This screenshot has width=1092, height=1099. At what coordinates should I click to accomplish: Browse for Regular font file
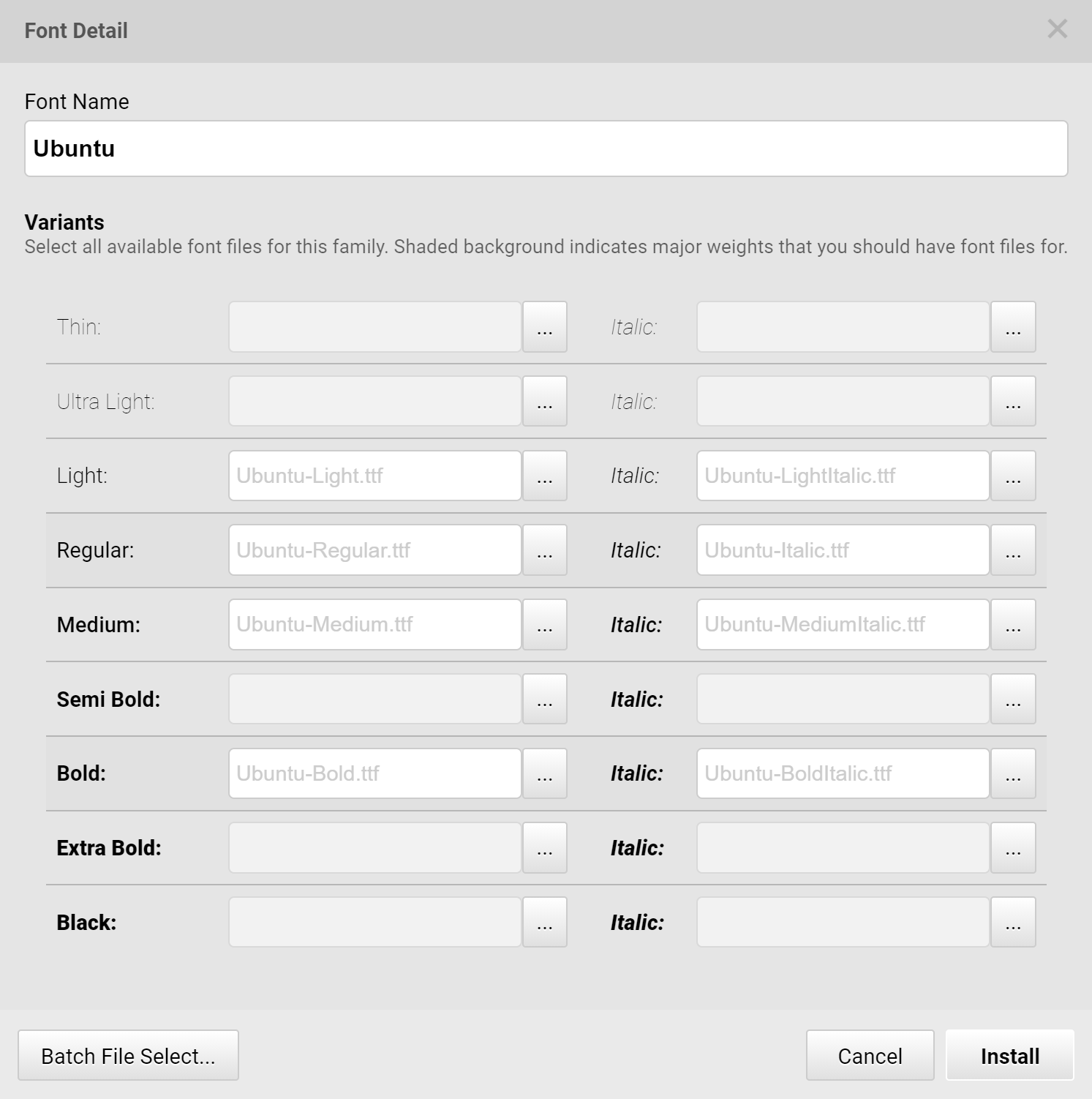pos(545,550)
